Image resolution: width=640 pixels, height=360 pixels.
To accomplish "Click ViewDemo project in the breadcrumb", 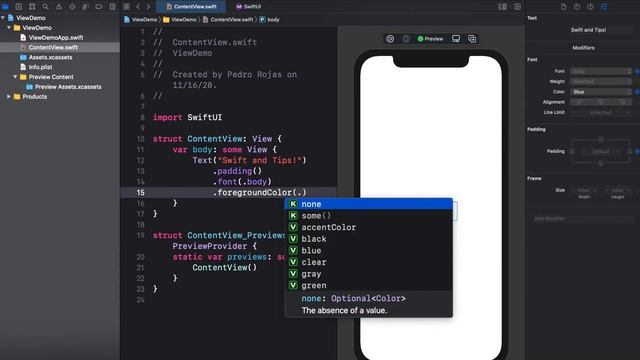I will [x=140, y=20].
